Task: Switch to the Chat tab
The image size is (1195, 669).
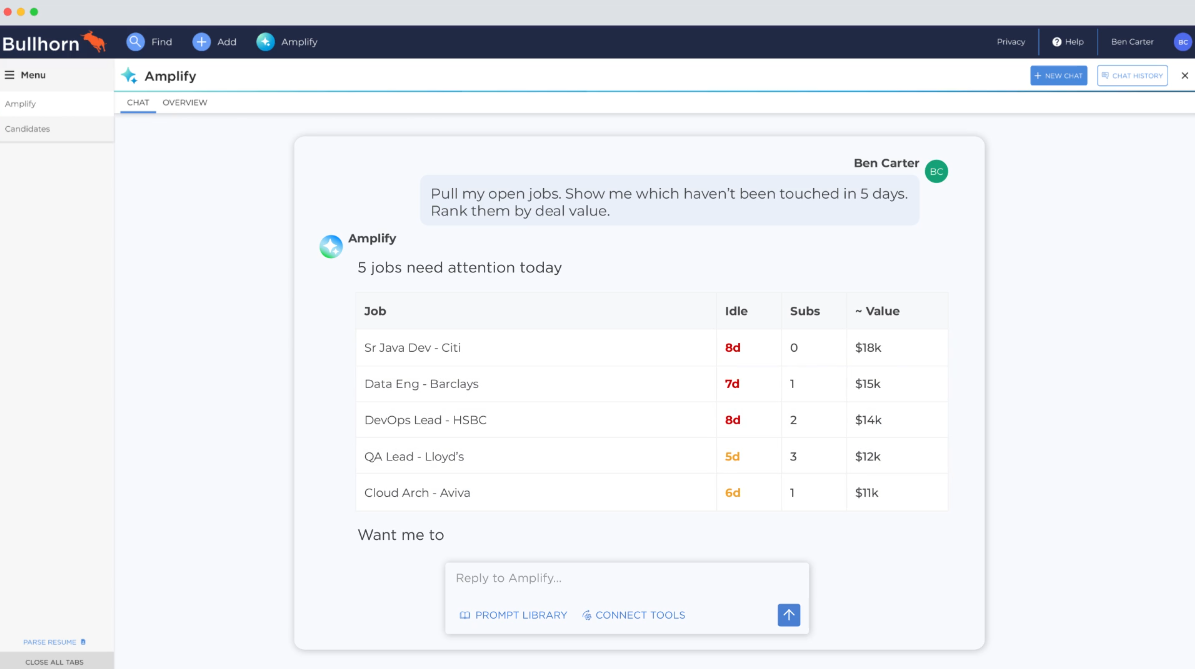Action: click(x=138, y=102)
